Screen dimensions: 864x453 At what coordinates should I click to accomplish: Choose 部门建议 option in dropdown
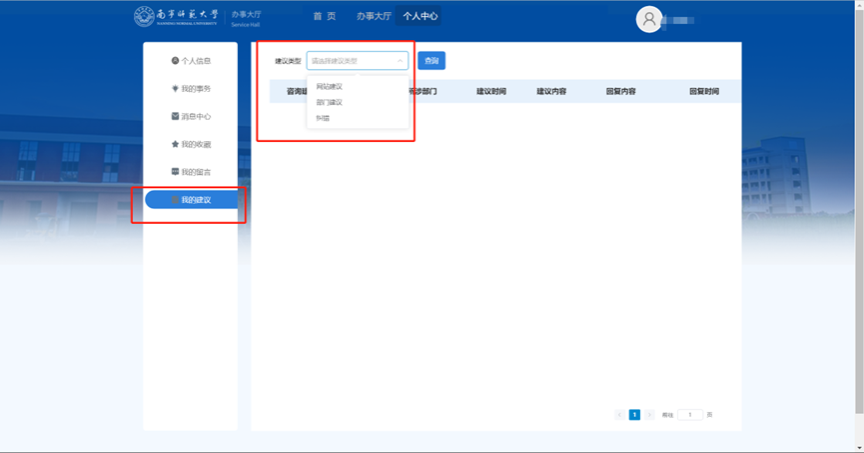coord(329,102)
